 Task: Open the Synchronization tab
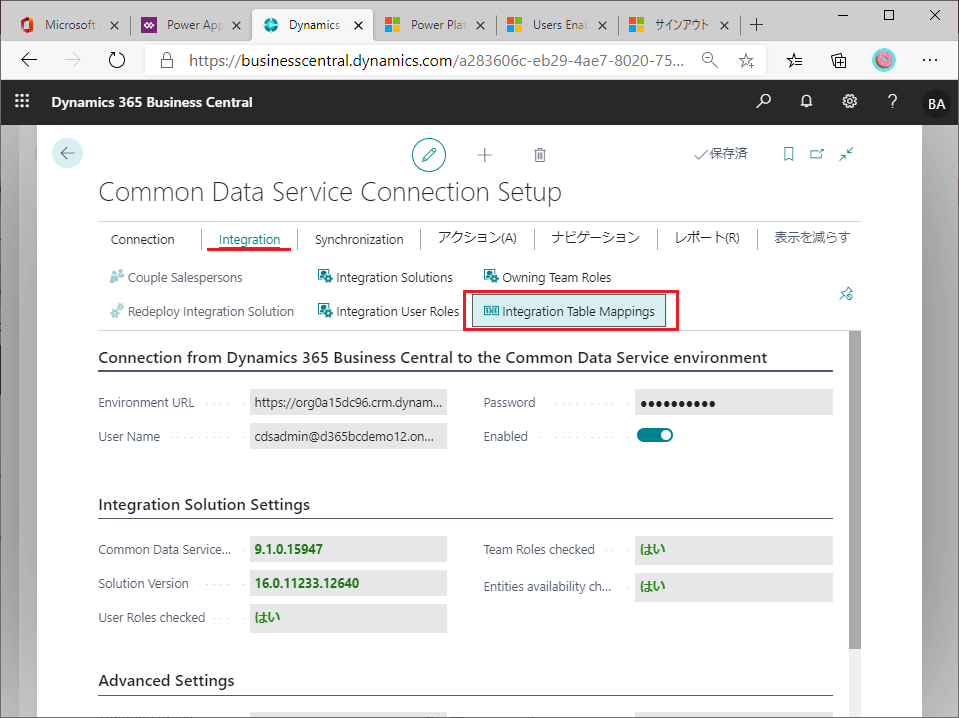pyautogui.click(x=359, y=239)
